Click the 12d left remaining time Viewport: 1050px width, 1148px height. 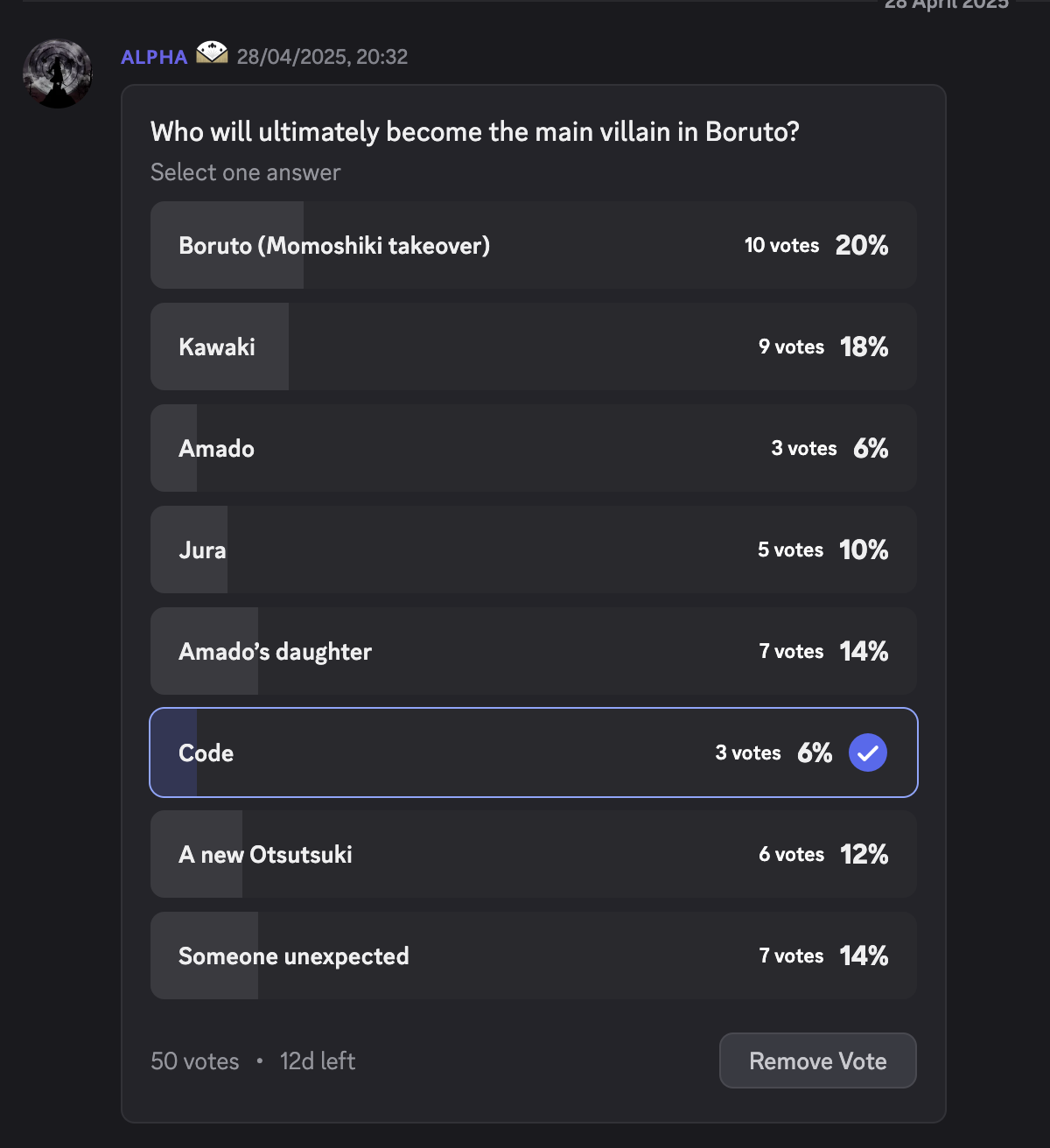pyautogui.click(x=318, y=1061)
